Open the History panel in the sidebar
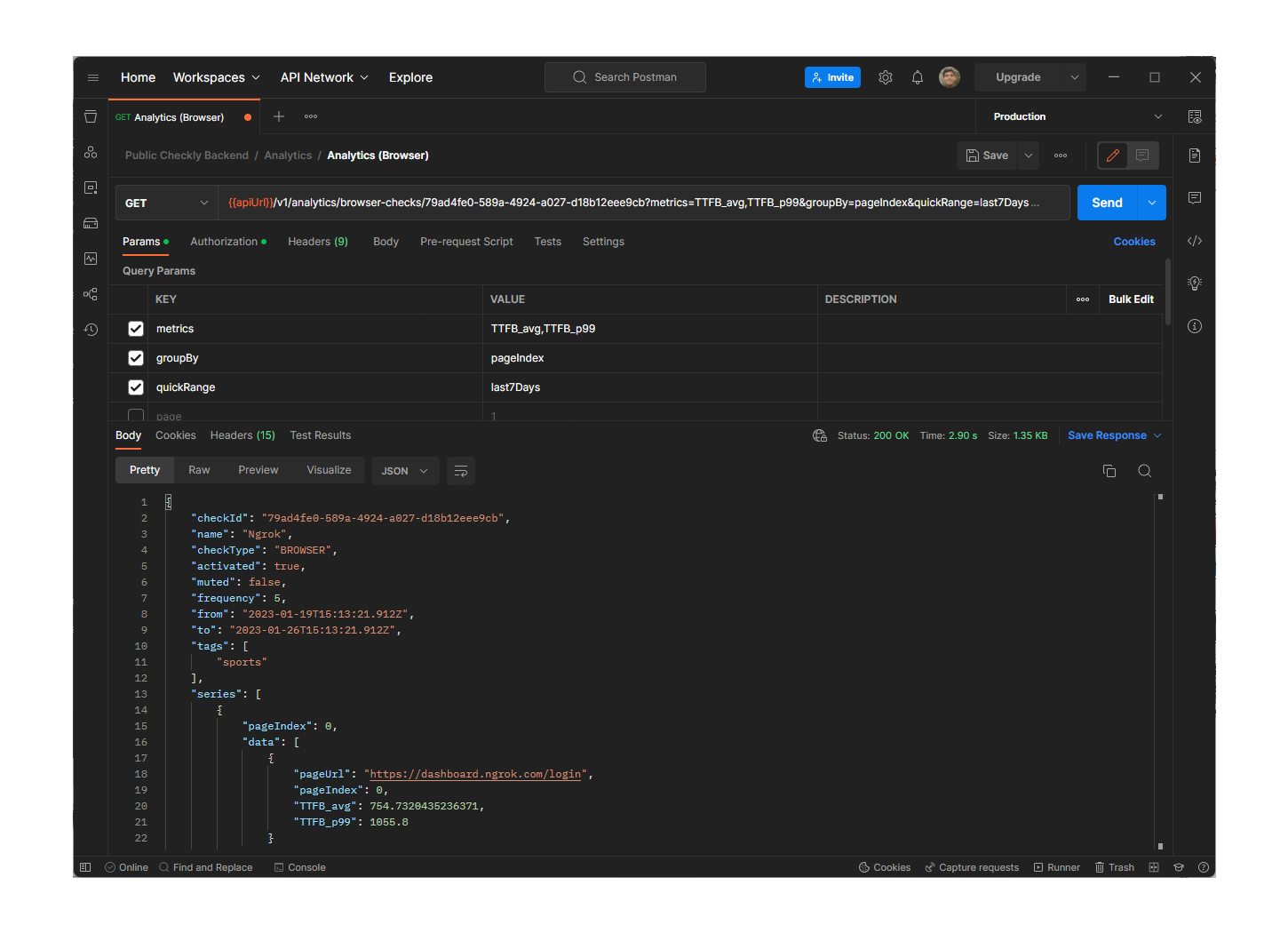This screenshot has width=1288, height=933. [x=91, y=330]
